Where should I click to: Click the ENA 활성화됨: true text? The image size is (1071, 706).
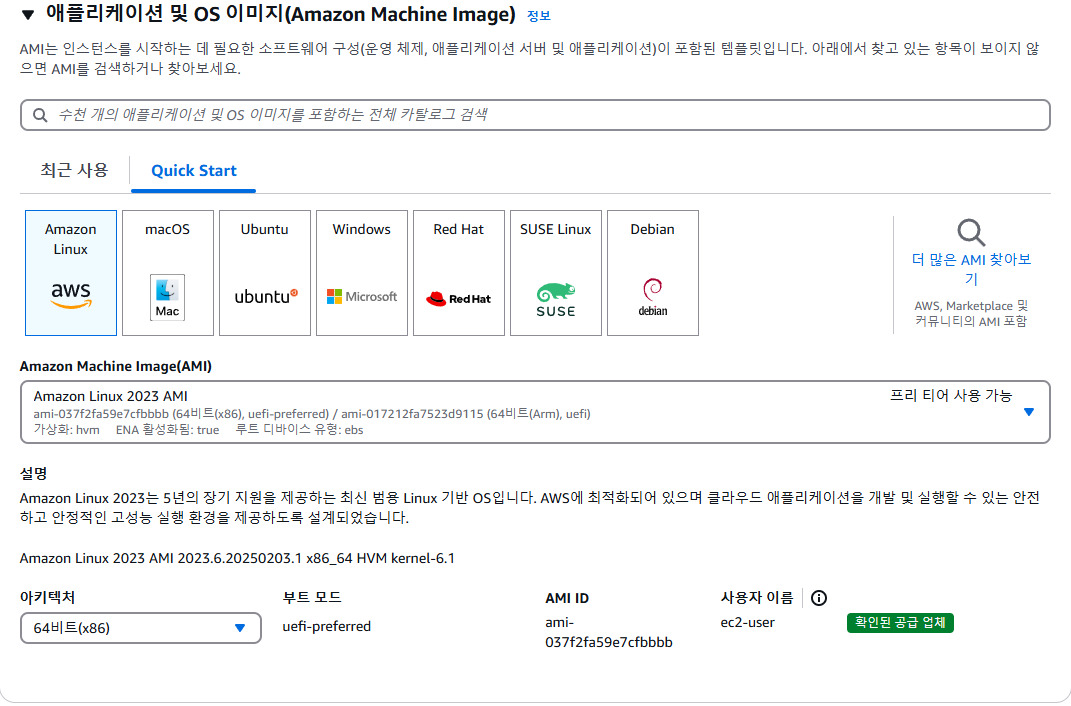[x=167, y=430]
